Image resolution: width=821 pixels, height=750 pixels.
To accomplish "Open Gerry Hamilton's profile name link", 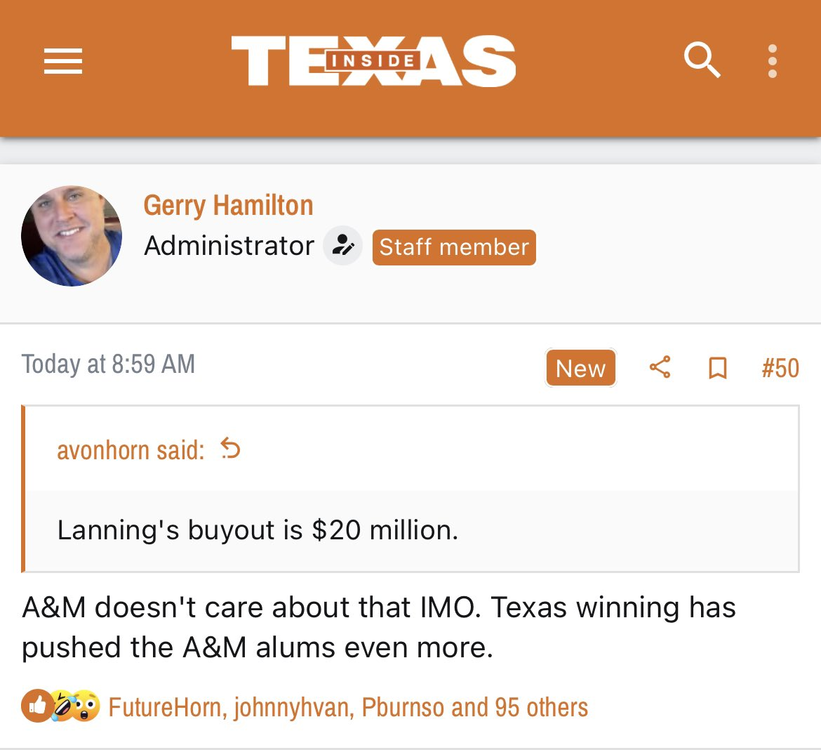I will (228, 205).
